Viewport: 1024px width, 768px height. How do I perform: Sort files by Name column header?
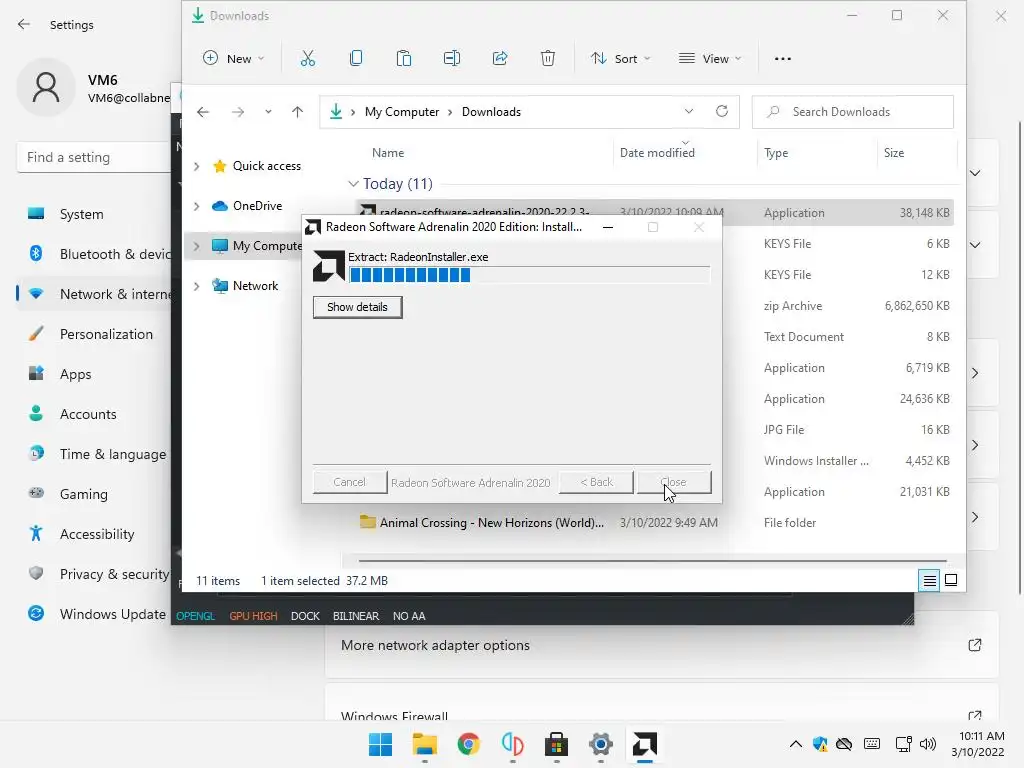point(388,153)
